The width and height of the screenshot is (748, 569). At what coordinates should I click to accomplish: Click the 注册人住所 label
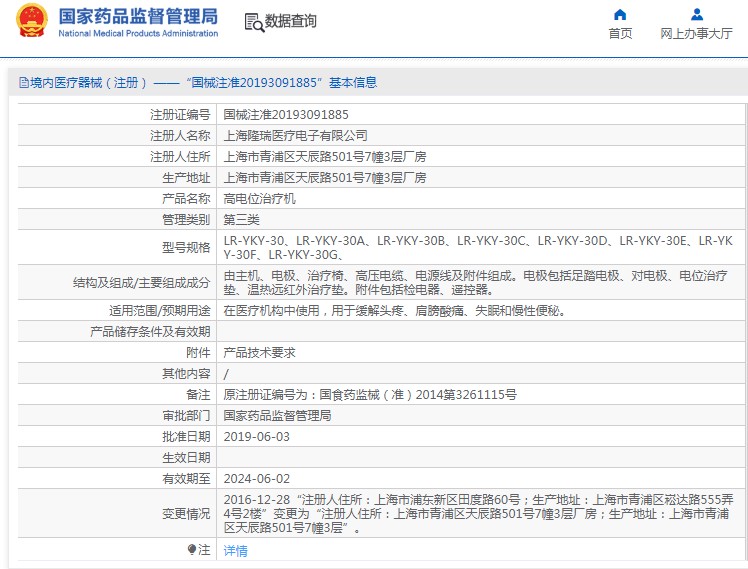coord(180,156)
